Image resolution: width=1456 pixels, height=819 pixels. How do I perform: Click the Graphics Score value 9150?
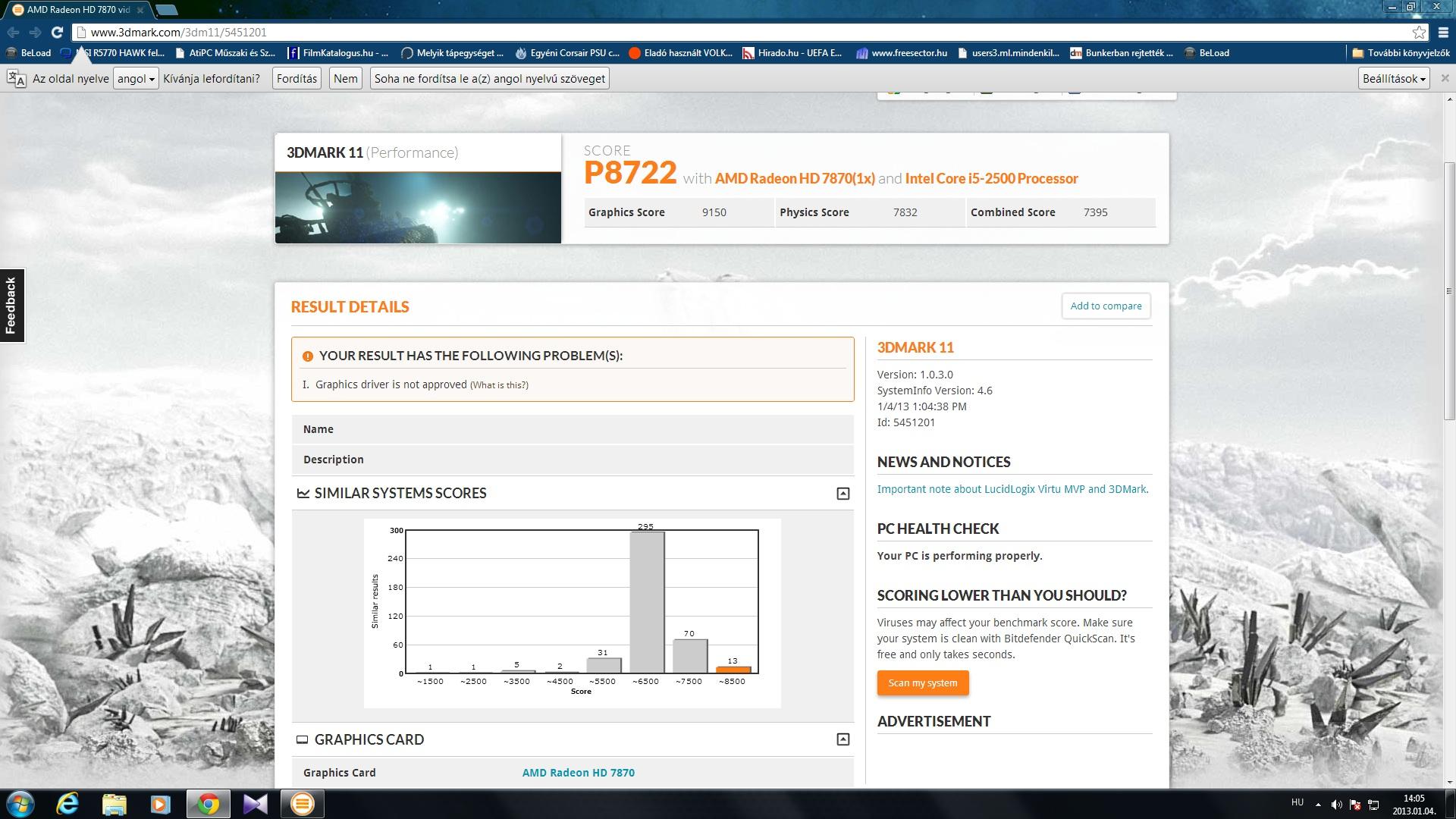[x=714, y=212]
